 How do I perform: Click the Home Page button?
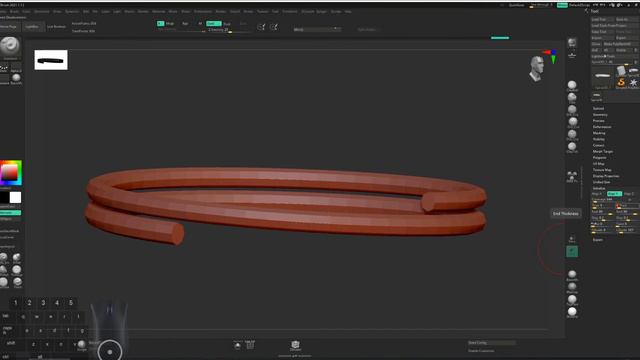click(x=9, y=27)
